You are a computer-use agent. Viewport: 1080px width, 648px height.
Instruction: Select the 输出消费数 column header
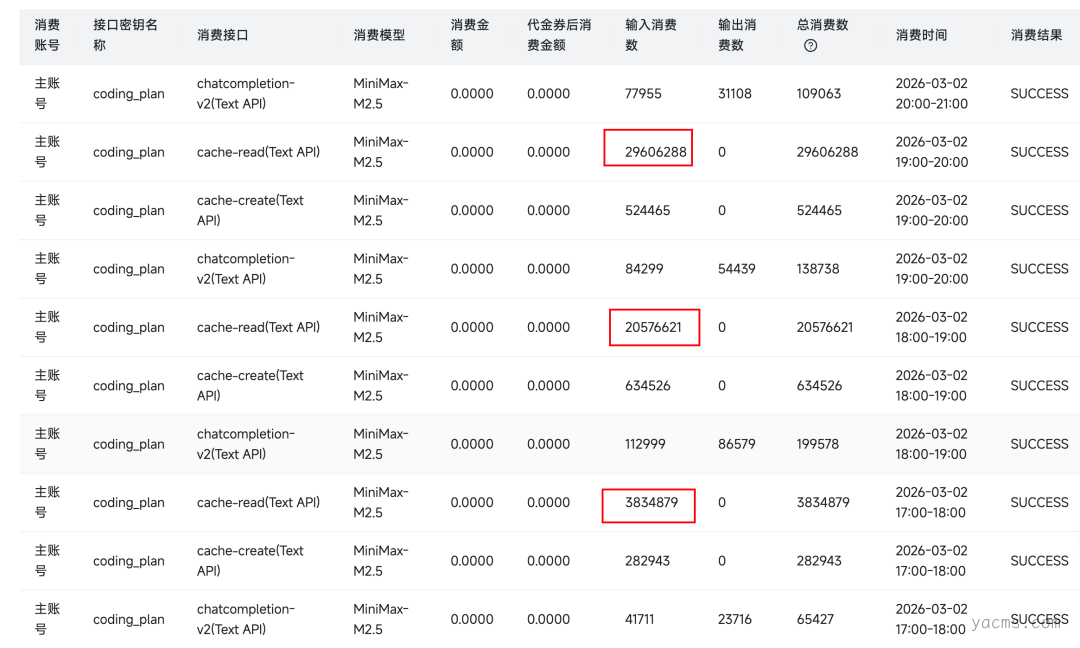click(737, 35)
